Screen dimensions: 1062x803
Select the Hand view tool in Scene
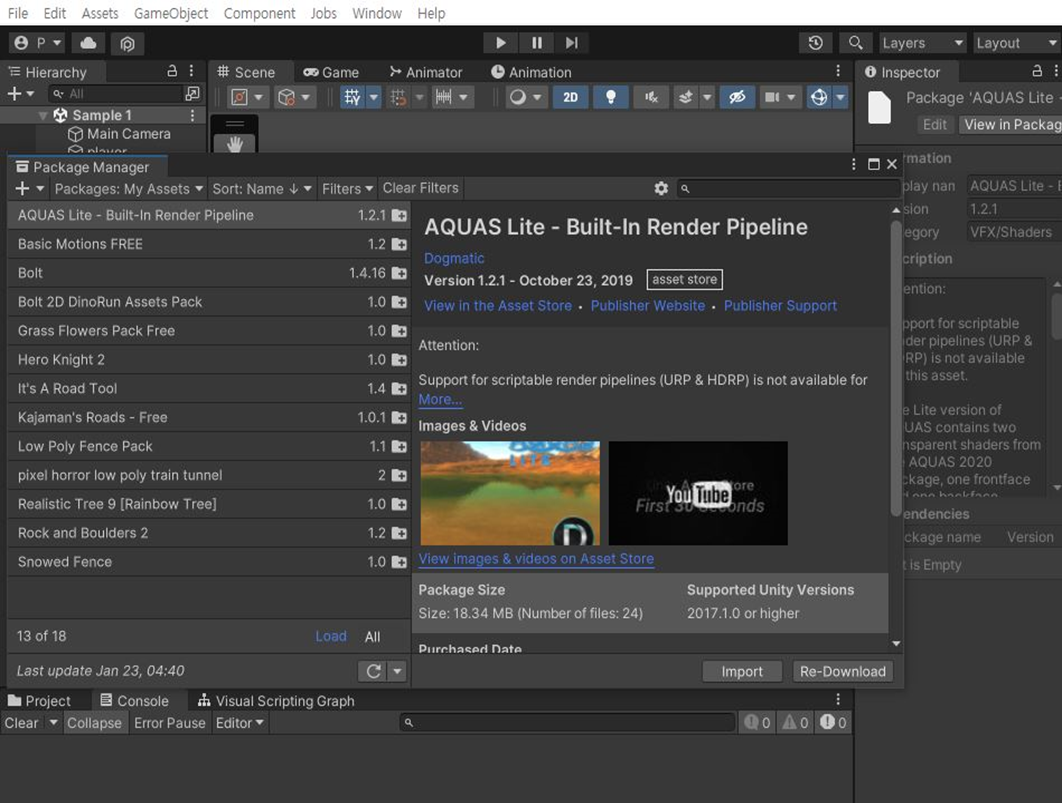pyautogui.click(x=234, y=144)
